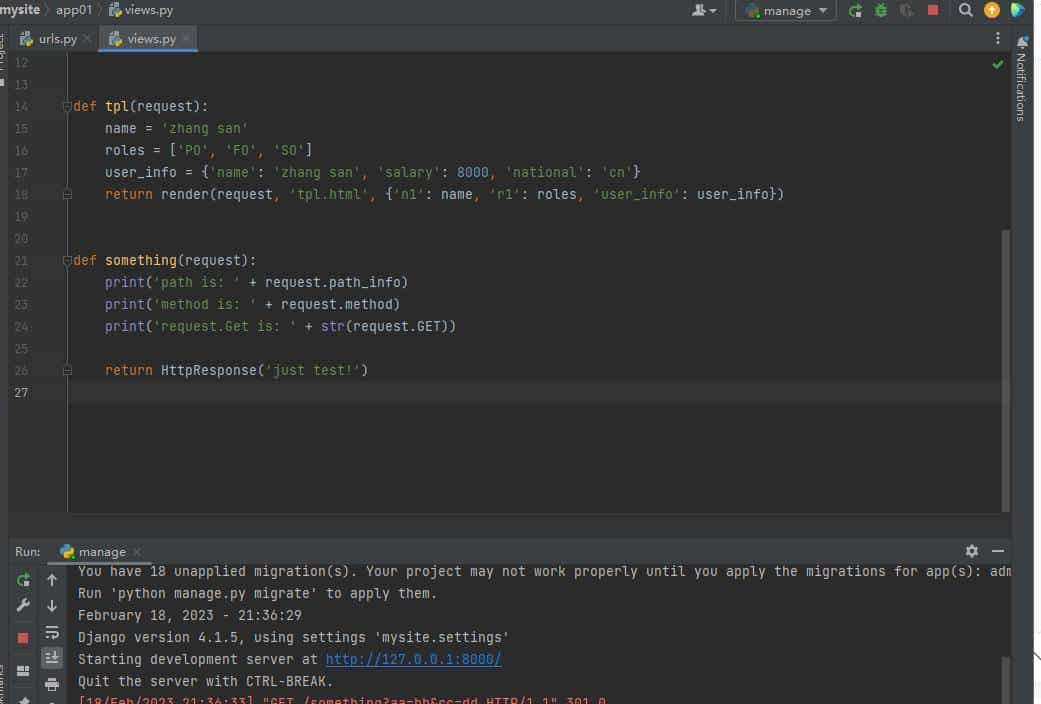Image resolution: width=1041 pixels, height=704 pixels.
Task: Open the manage run configuration dropdown
Action: pyautogui.click(x=786, y=11)
